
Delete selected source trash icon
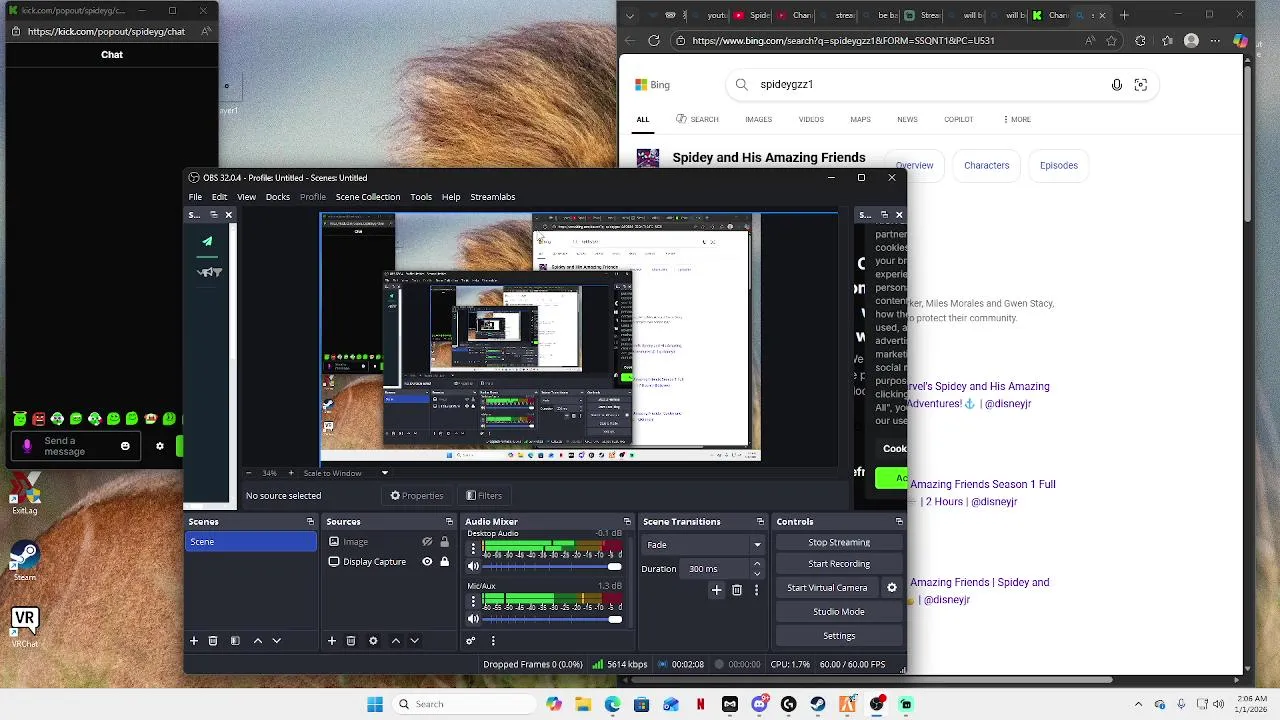tap(351, 641)
